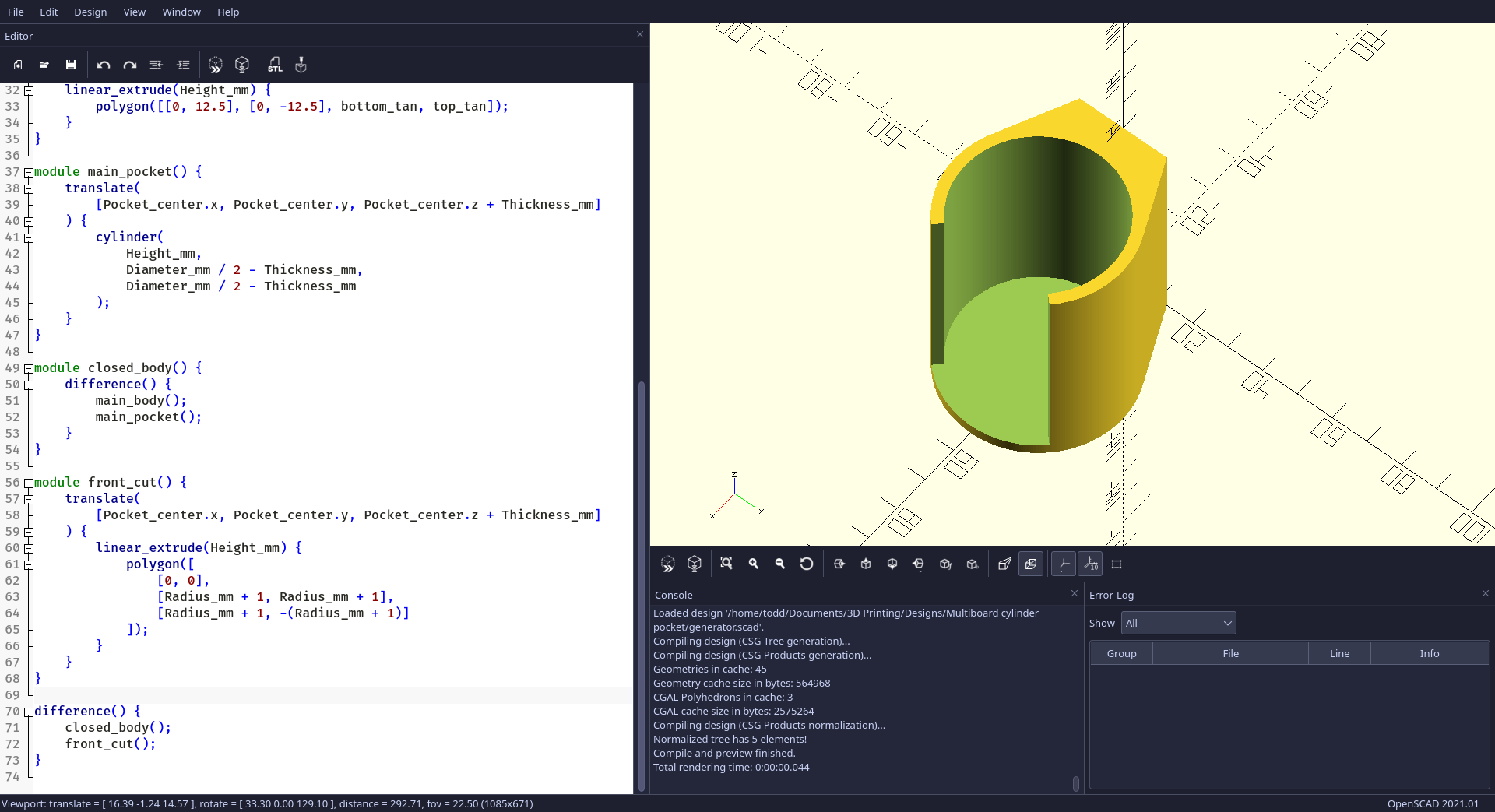Click the 'Total rendering time' console line
Viewport: 1495px width, 812px height.
[x=731, y=767]
